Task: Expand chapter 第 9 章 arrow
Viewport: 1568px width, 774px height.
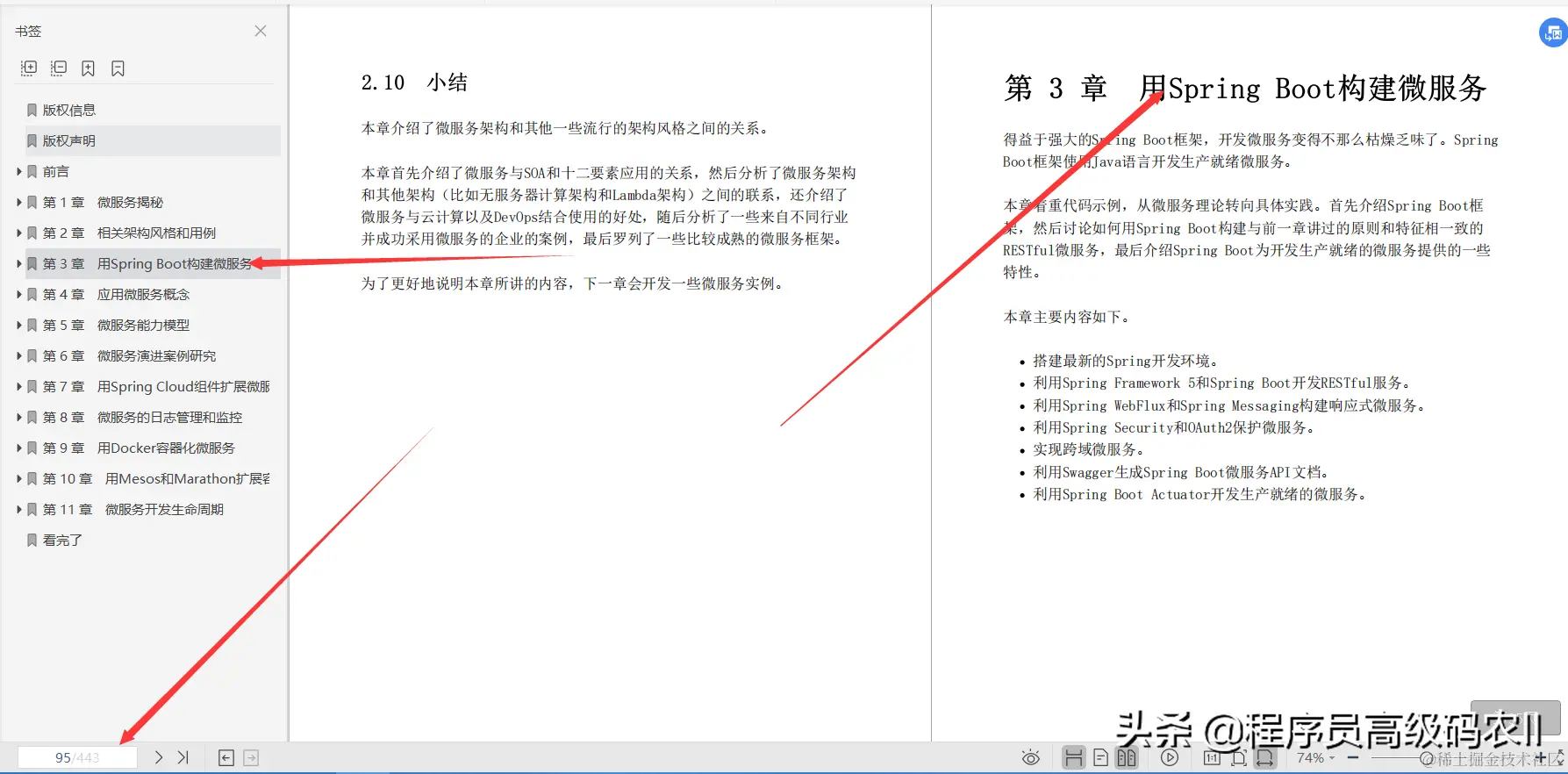Action: [x=19, y=448]
